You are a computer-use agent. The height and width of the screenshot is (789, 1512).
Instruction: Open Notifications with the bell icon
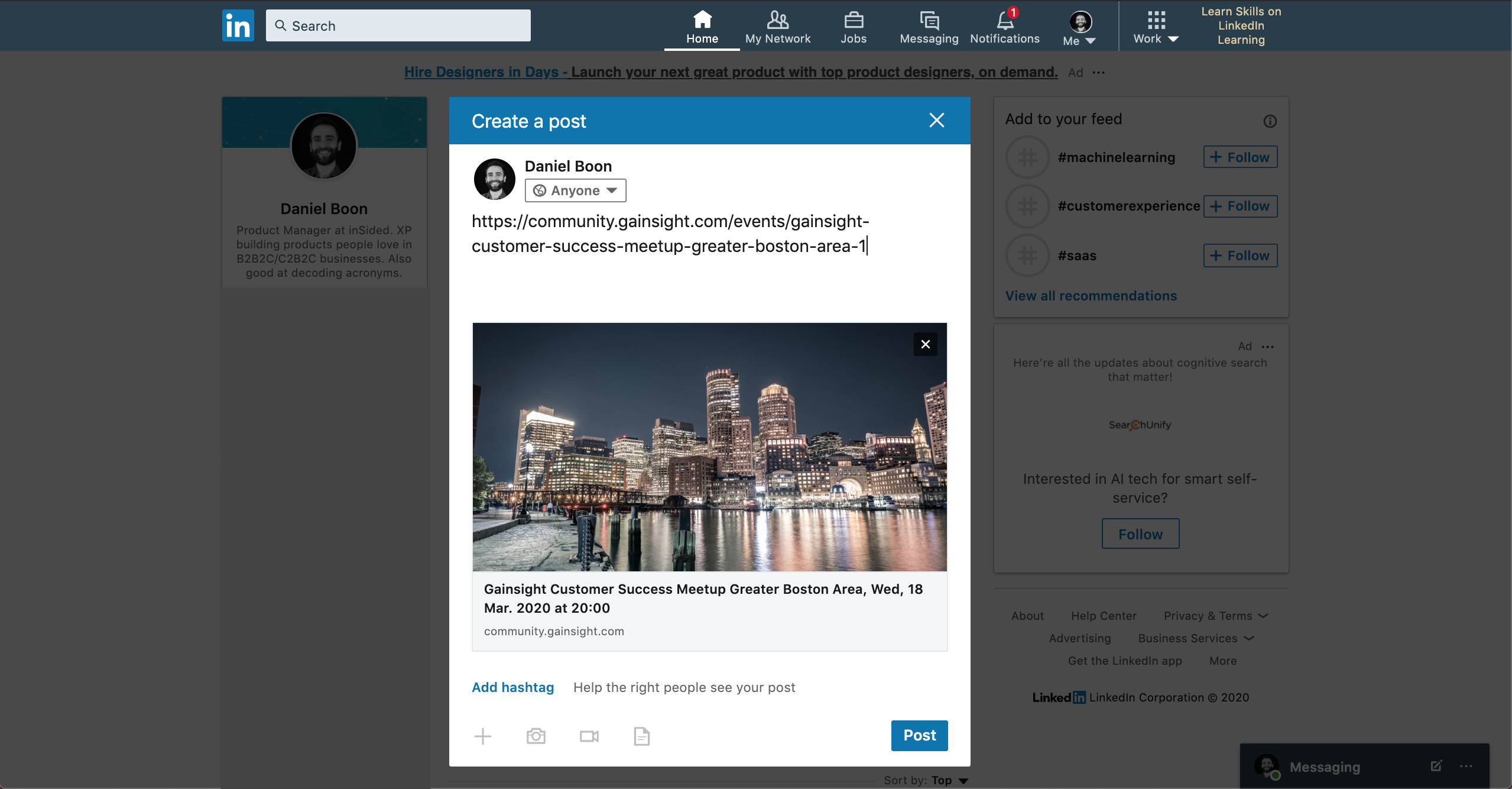pyautogui.click(x=1005, y=27)
